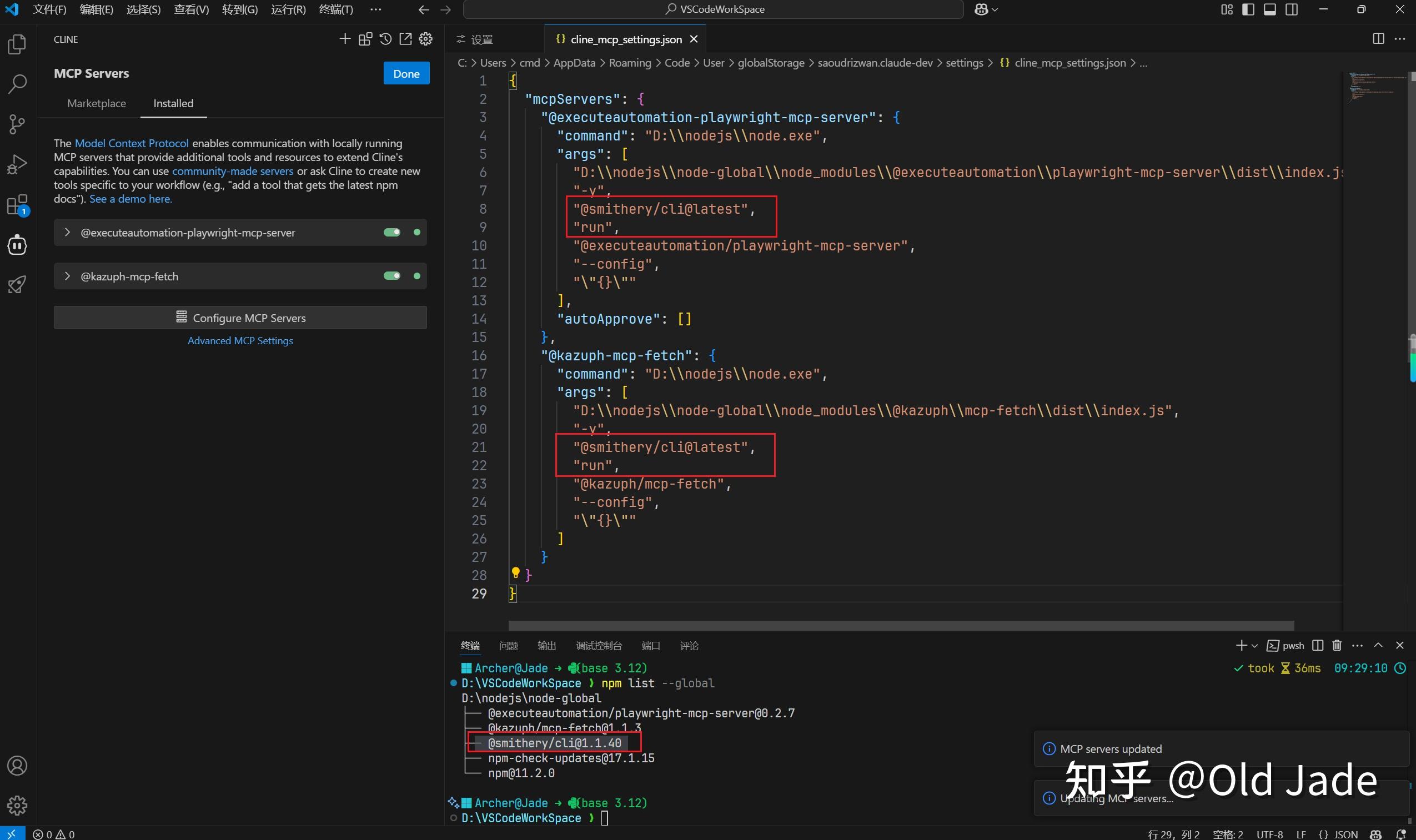Expand the @executeautomation-playwright-mcp-server entry

point(67,232)
